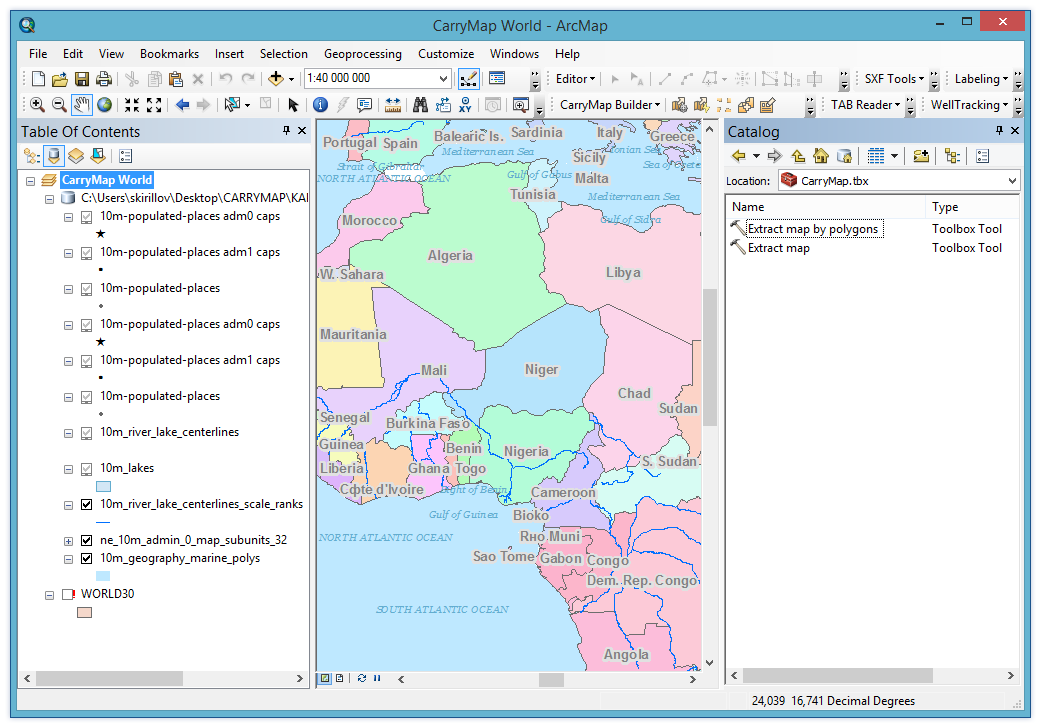
Task: Click the 10m_lakes layer color swatch
Action: pyautogui.click(x=104, y=486)
